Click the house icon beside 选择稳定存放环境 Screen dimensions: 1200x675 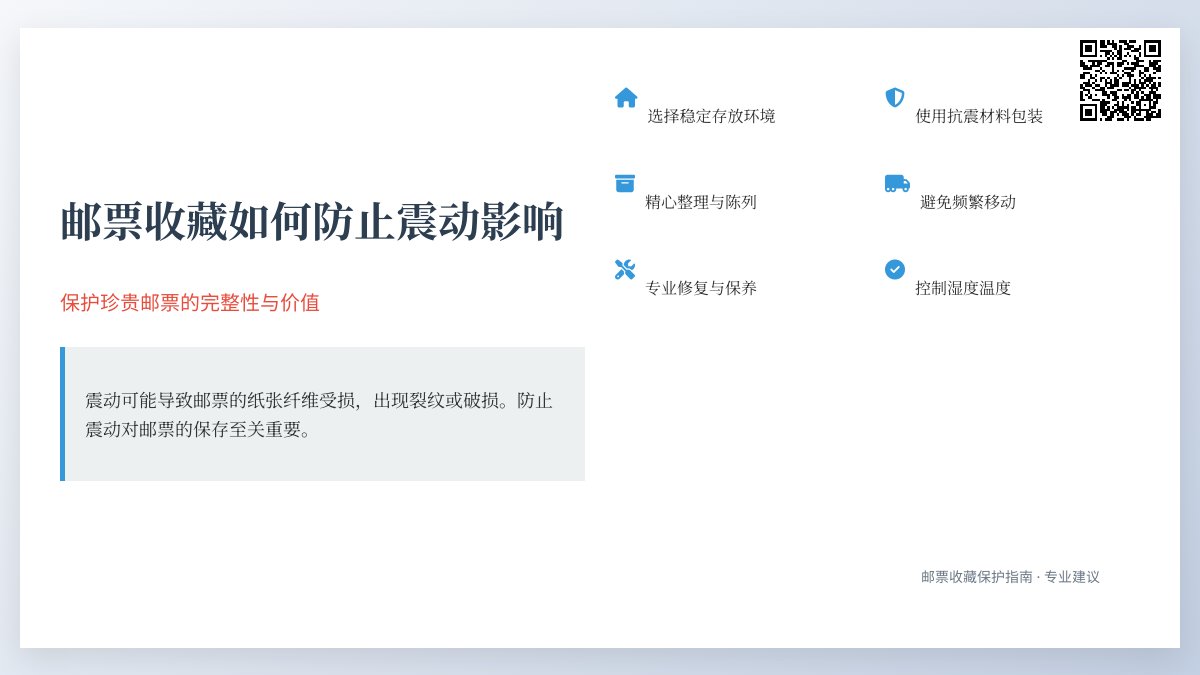pos(626,97)
